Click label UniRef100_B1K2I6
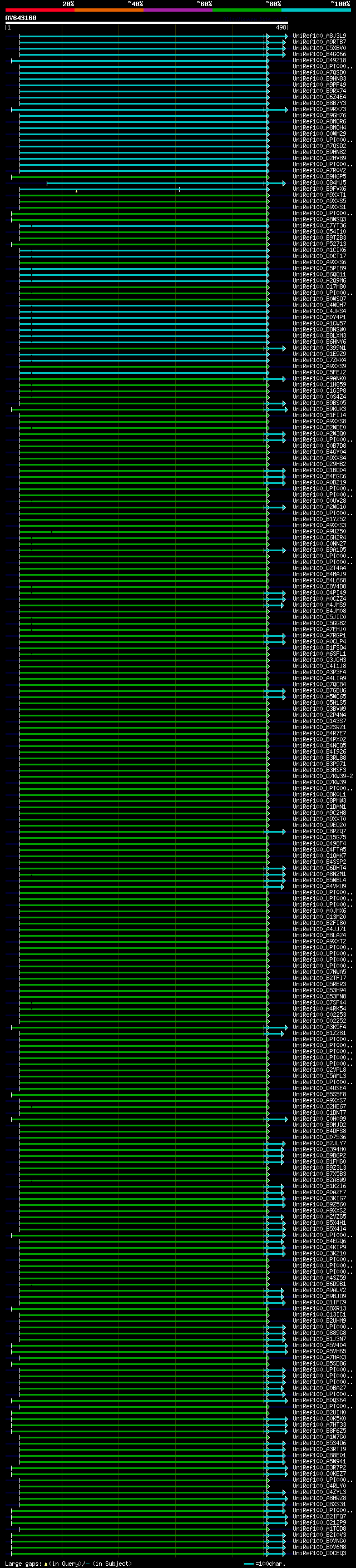The image size is (356, 1568). 319,1186
